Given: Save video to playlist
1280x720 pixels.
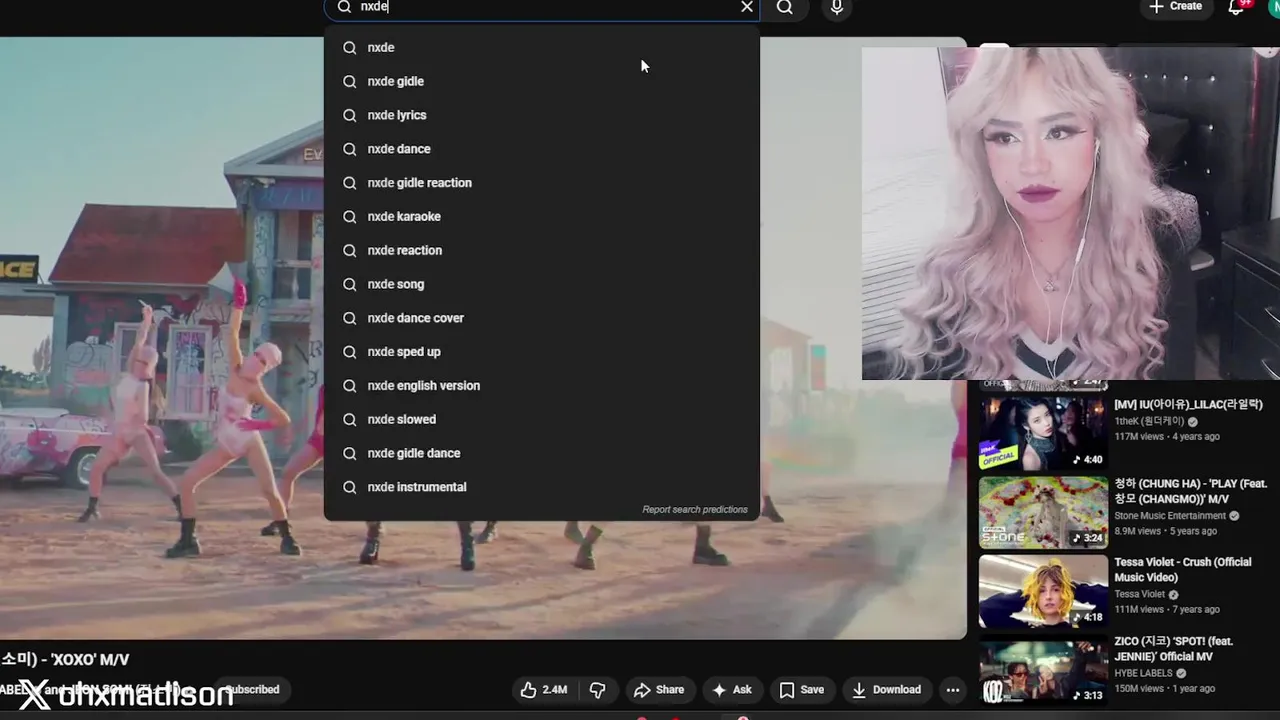Looking at the screenshot, I should [801, 690].
